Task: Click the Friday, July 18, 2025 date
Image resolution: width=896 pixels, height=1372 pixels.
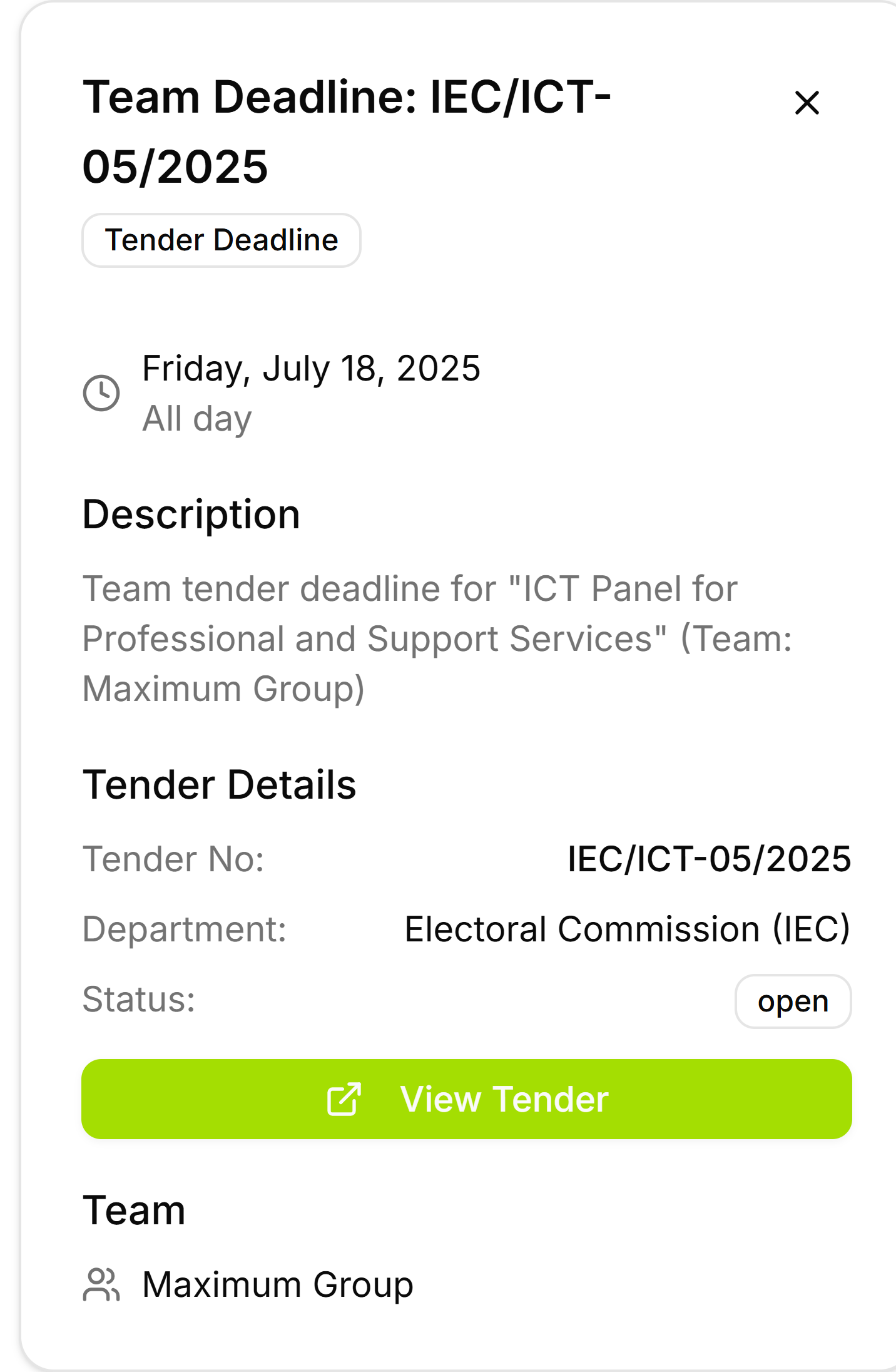Action: click(x=311, y=369)
